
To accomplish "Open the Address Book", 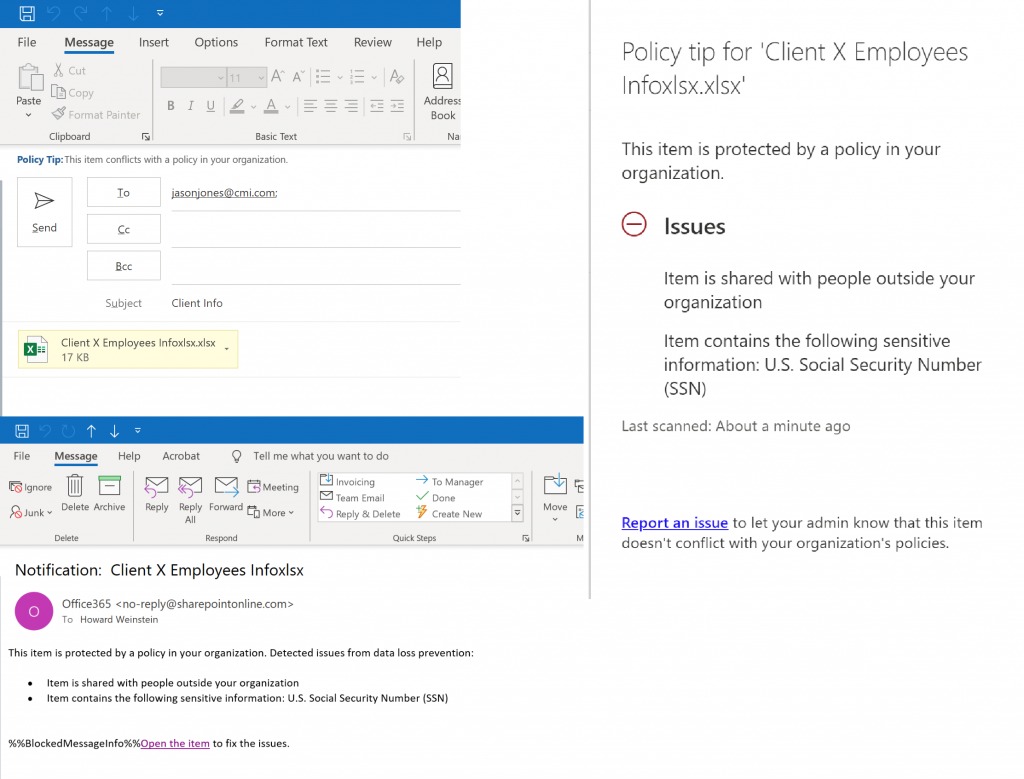I will 441,88.
